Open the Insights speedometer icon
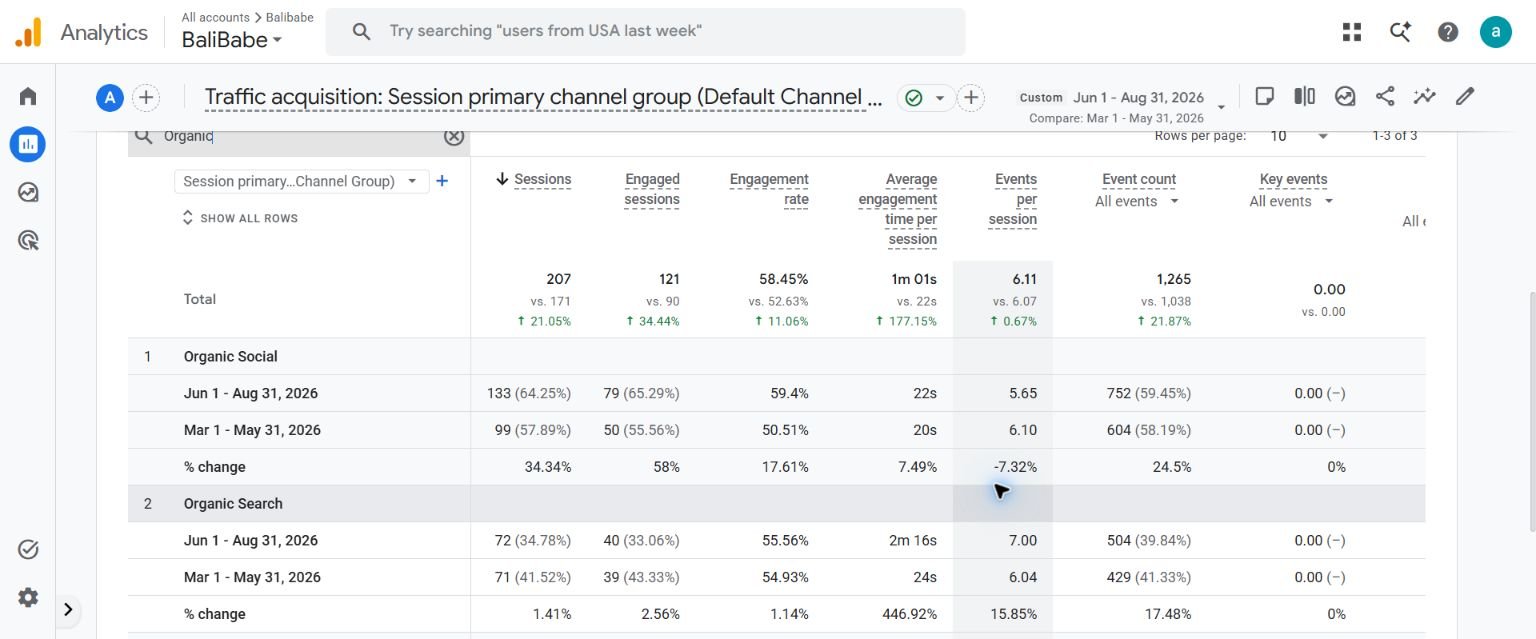Image resolution: width=1536 pixels, height=639 pixels. pos(1345,96)
